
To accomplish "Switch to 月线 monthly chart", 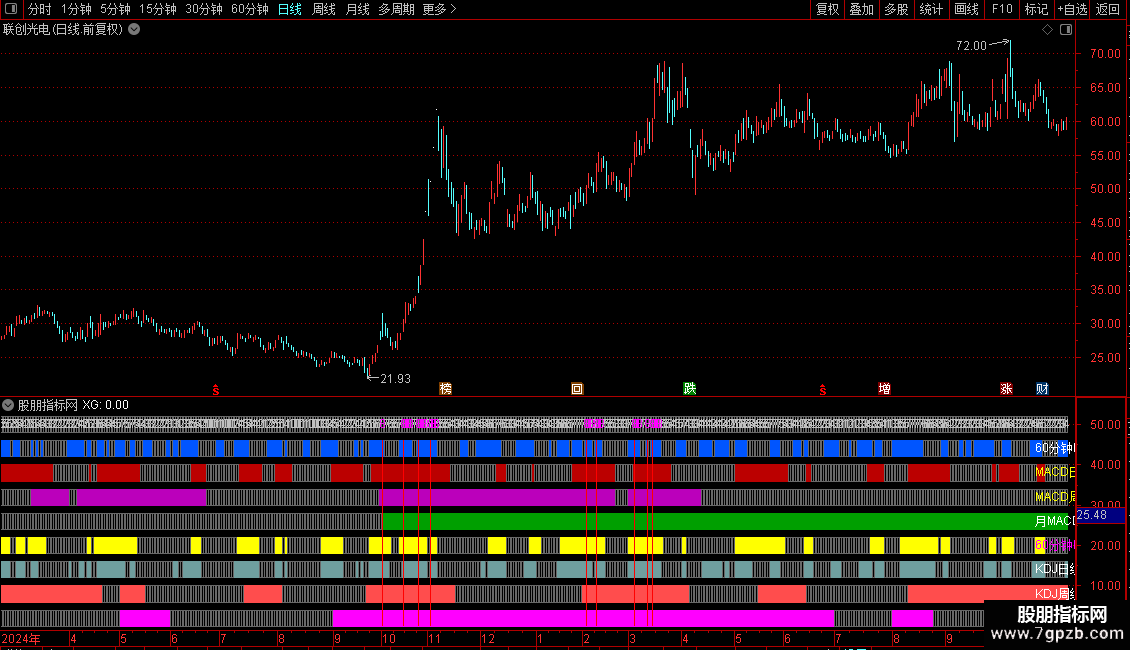I will coord(357,9).
